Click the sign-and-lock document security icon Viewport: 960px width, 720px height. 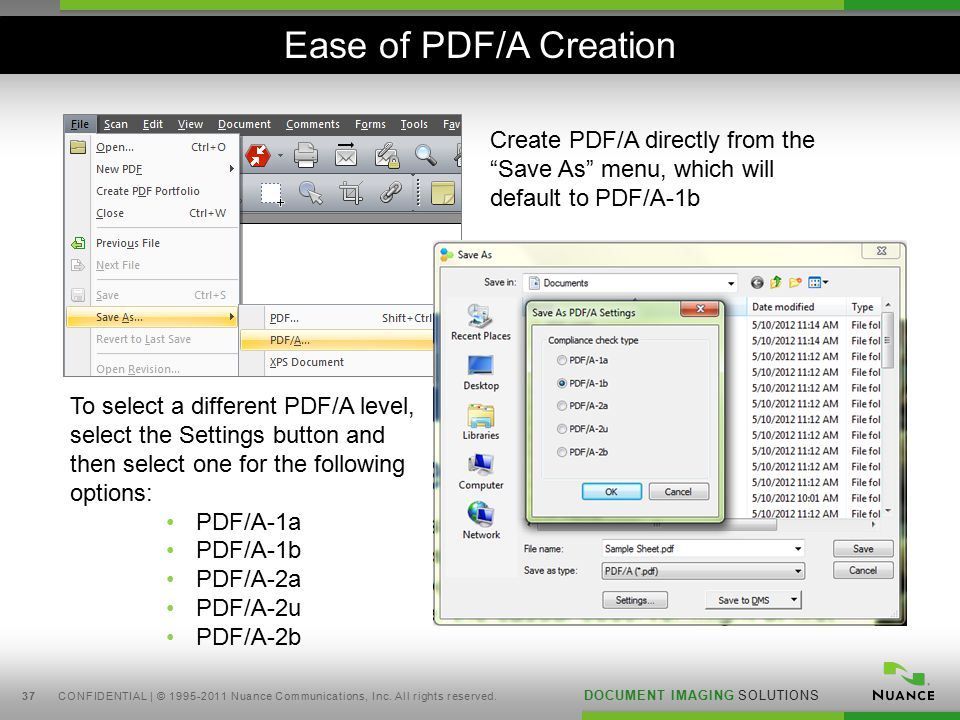tap(387, 156)
